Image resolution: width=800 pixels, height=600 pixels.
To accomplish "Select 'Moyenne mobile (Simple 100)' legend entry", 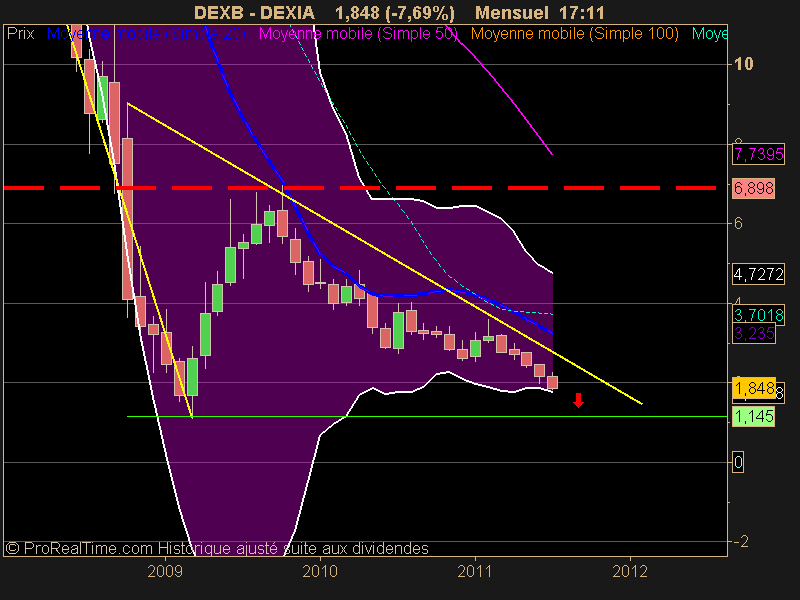I will 574,34.
